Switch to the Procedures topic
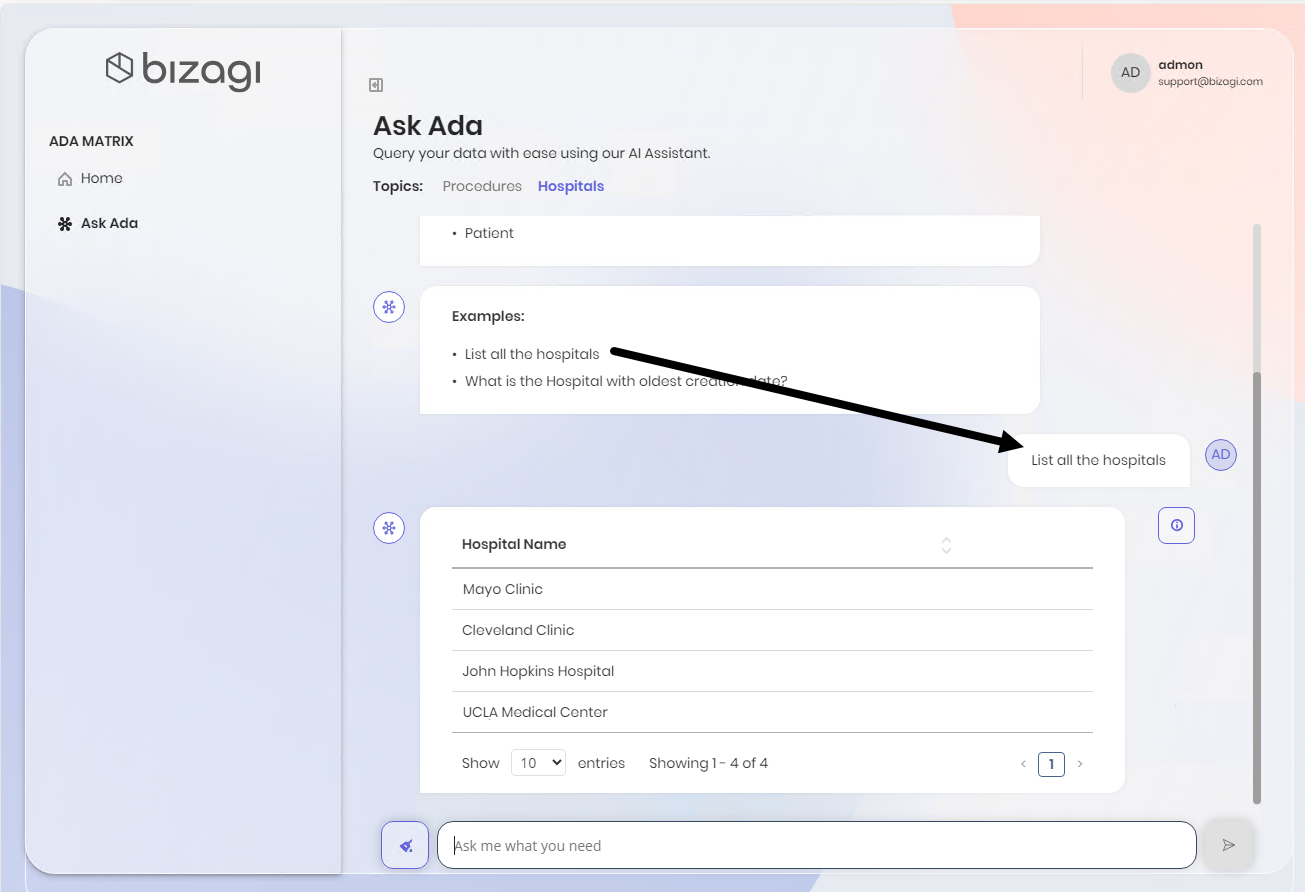Screen dimensions: 1305x892 click(x=482, y=186)
